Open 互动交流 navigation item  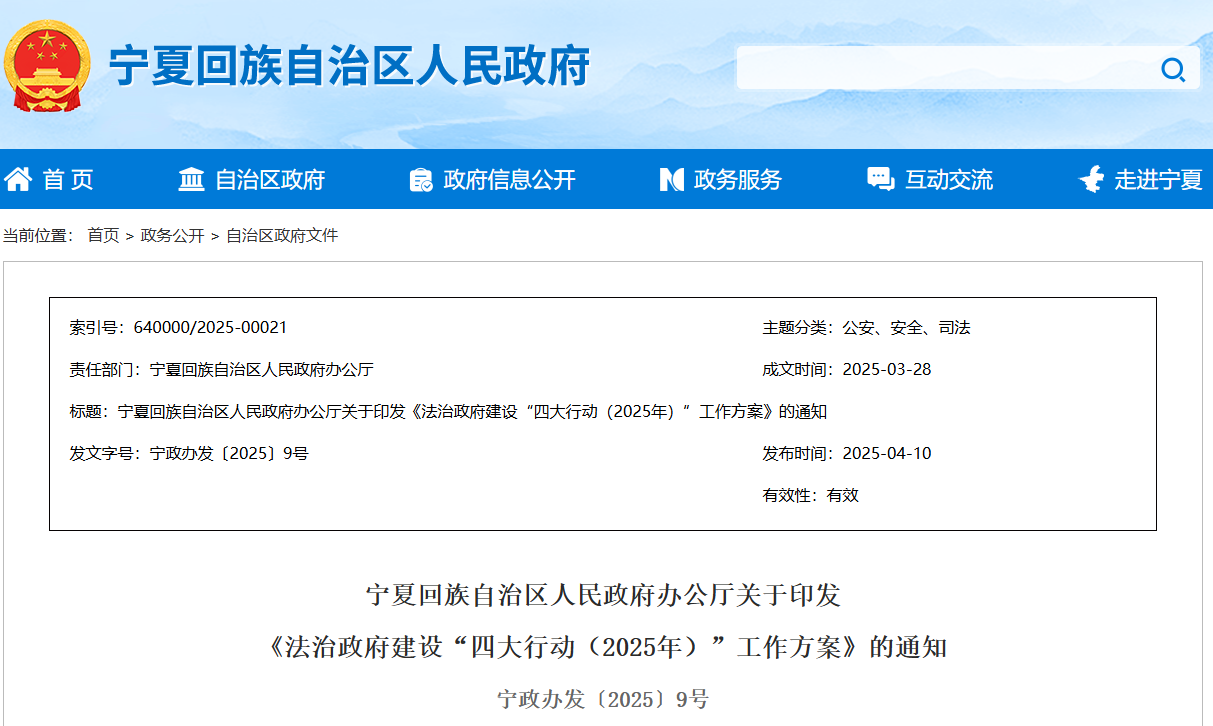click(x=948, y=180)
